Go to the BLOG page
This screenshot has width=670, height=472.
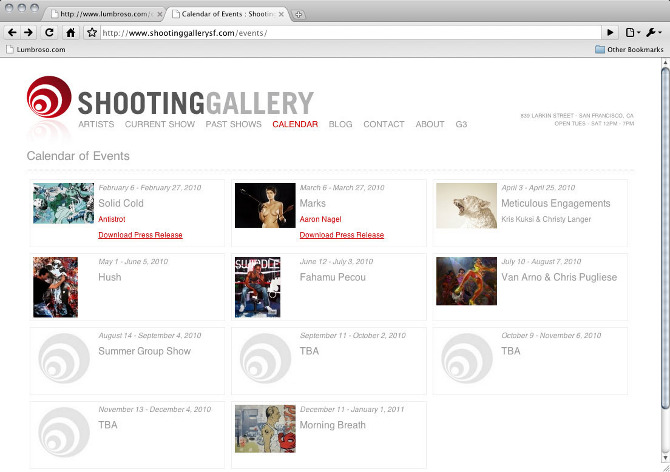click(341, 124)
